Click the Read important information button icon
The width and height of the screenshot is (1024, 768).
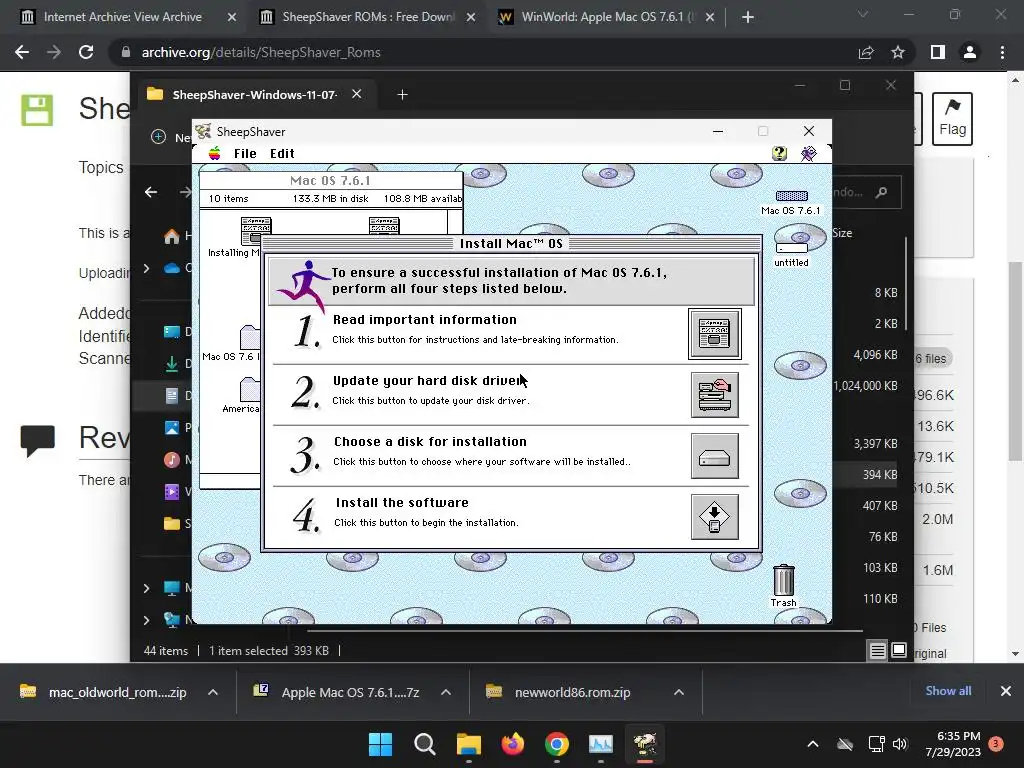[x=714, y=334]
